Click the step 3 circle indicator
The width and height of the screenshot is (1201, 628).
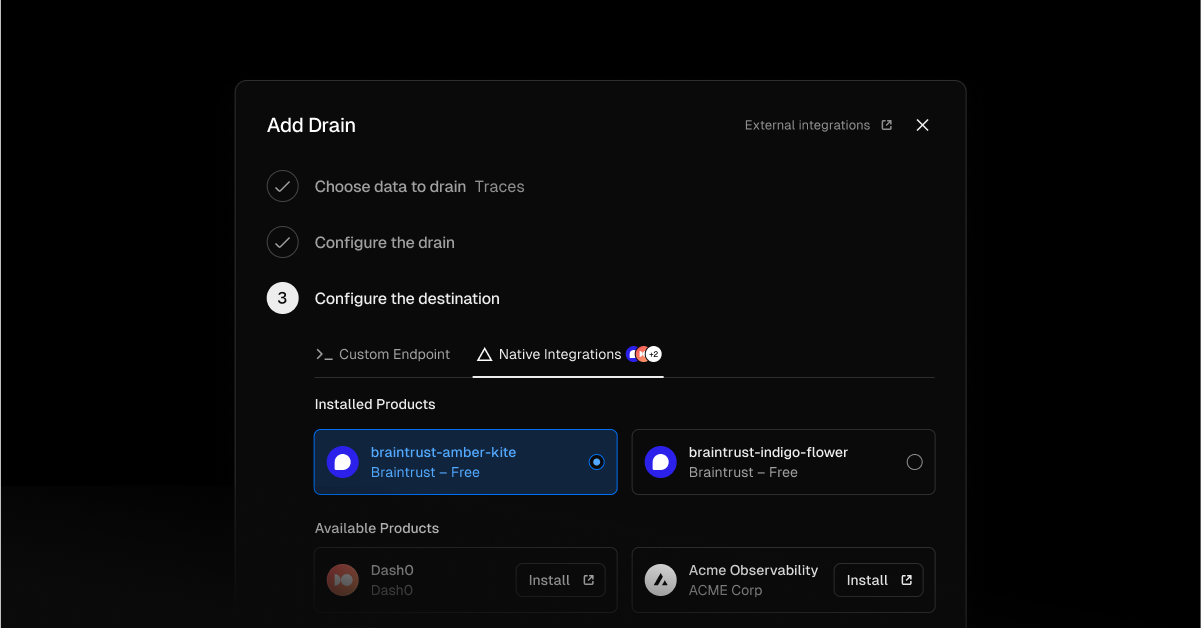click(x=282, y=298)
